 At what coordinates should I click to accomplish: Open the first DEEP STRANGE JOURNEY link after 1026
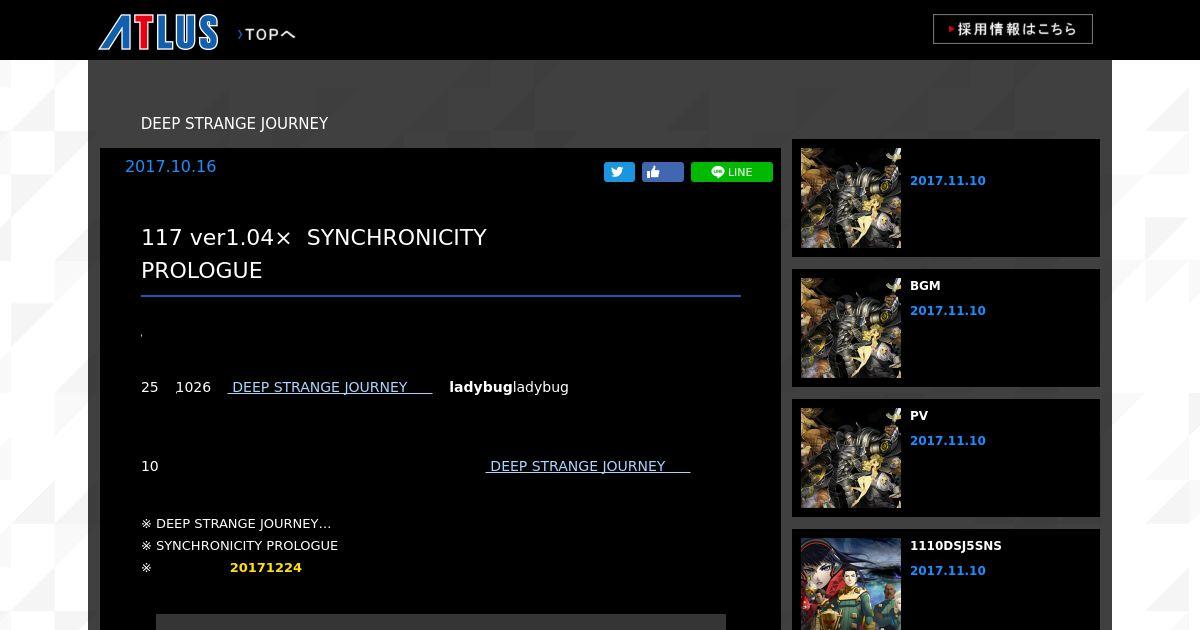(330, 387)
